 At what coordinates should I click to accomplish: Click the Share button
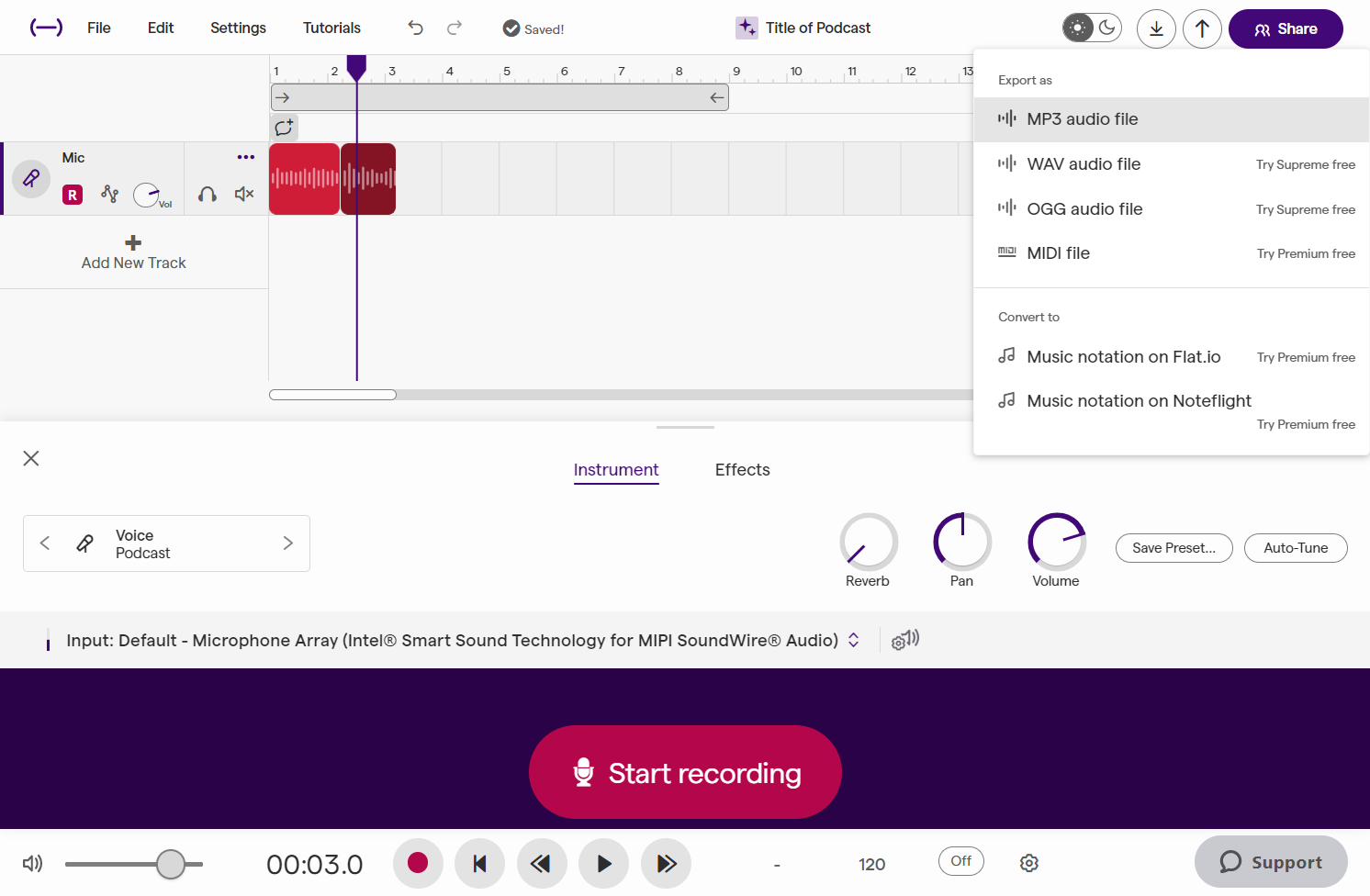(x=1286, y=28)
